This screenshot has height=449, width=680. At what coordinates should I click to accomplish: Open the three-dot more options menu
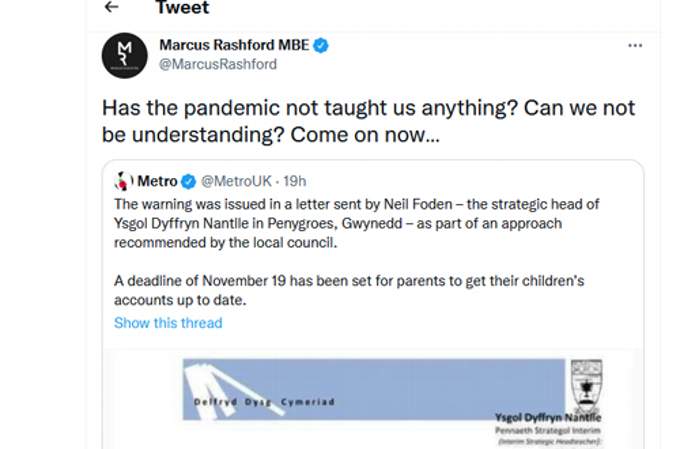coord(635,46)
